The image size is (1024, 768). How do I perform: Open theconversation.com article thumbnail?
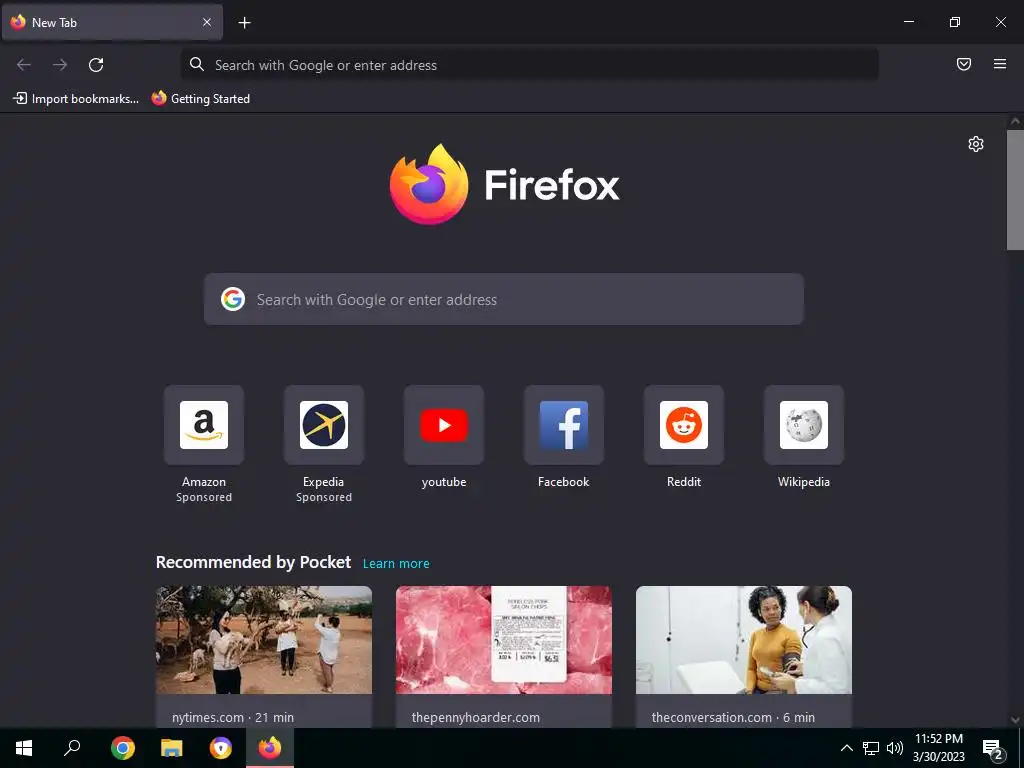(744, 640)
